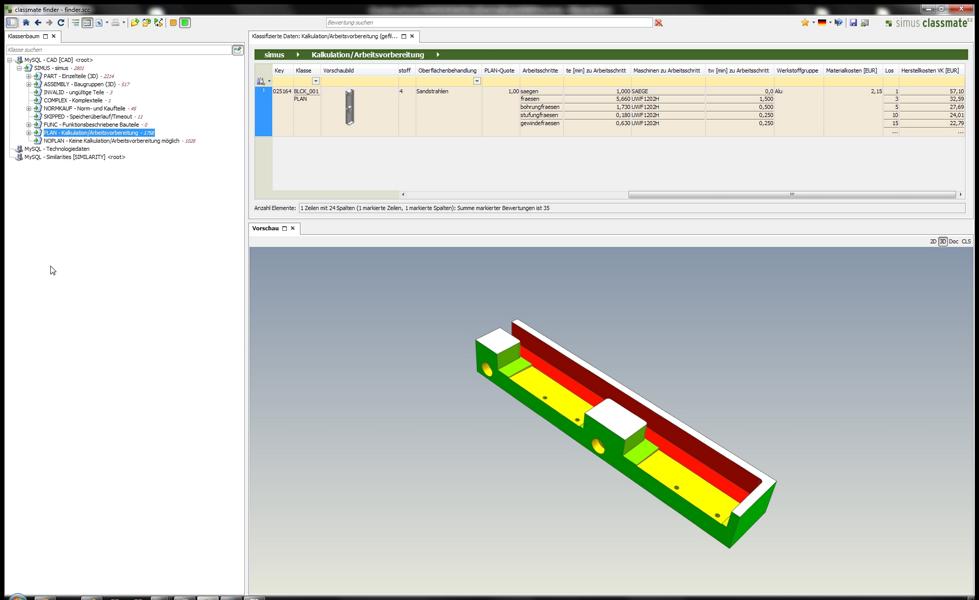Navigate back with the left arrow icon
This screenshot has height=600, width=979.
tap(37, 22)
